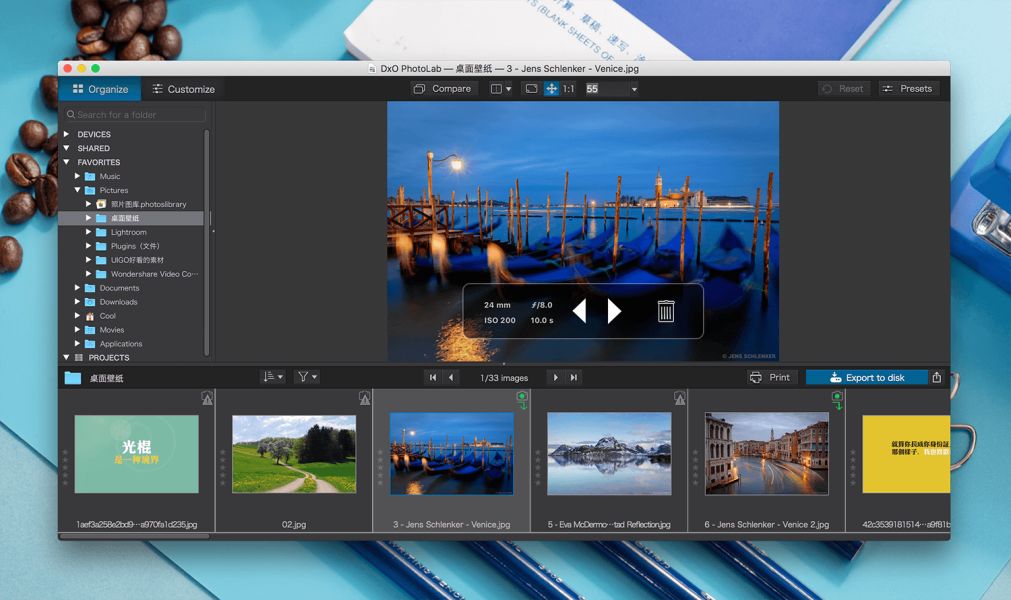Click the green export badge on the Venice thumbnail

[521, 397]
